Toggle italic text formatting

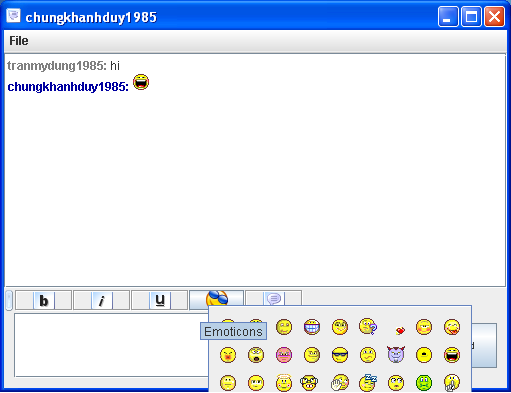pos(102,300)
